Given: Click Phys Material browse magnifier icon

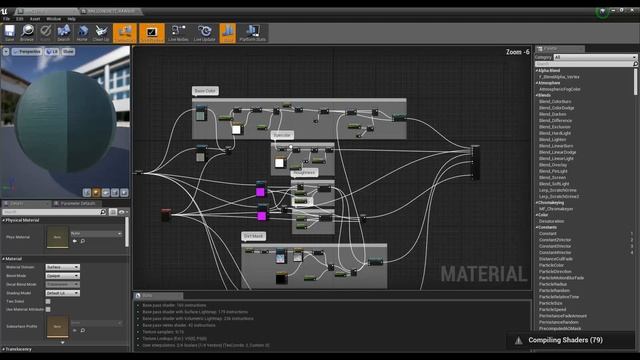Looking at the screenshot, I should click(82, 241).
